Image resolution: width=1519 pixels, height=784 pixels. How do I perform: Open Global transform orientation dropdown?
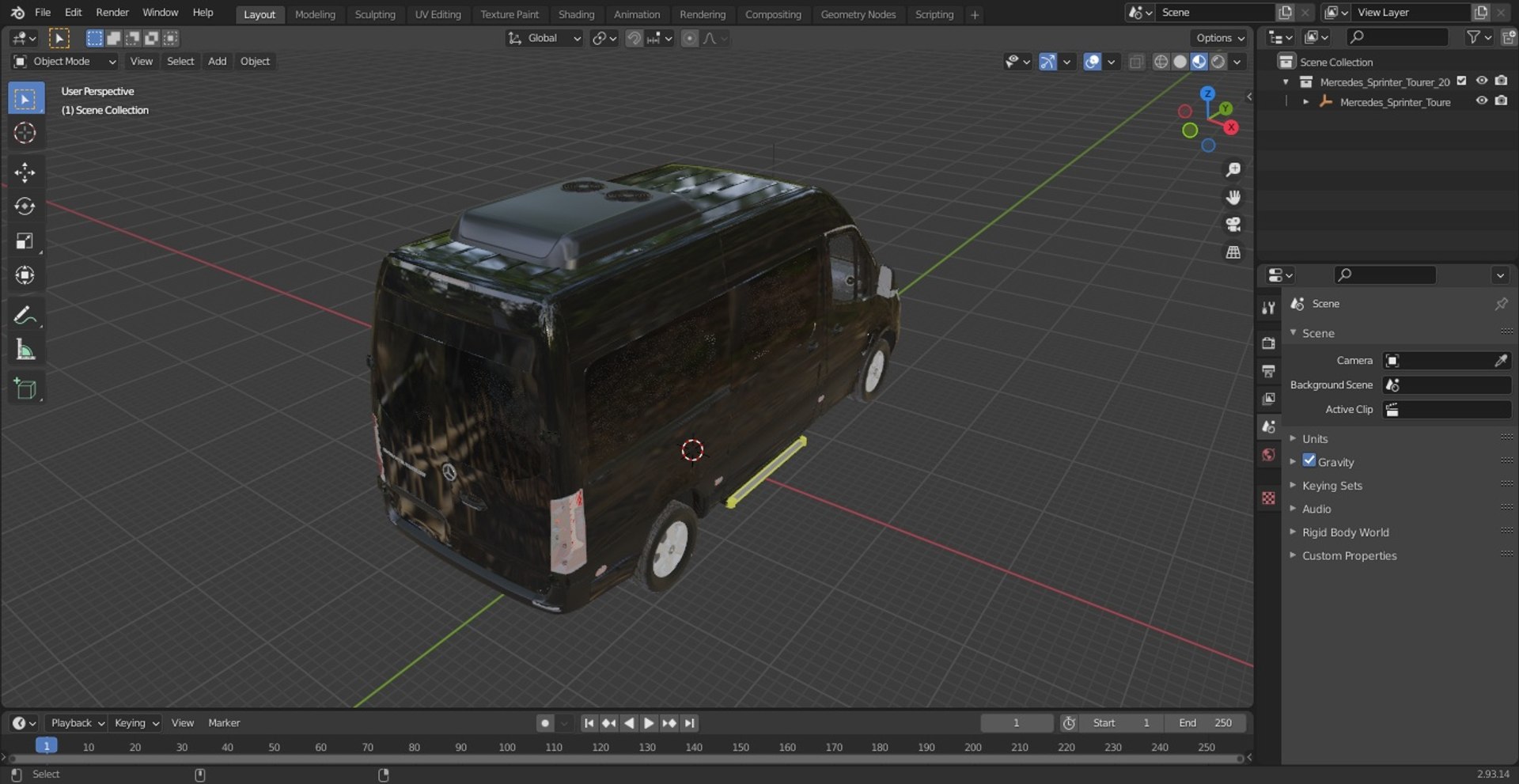(x=544, y=38)
